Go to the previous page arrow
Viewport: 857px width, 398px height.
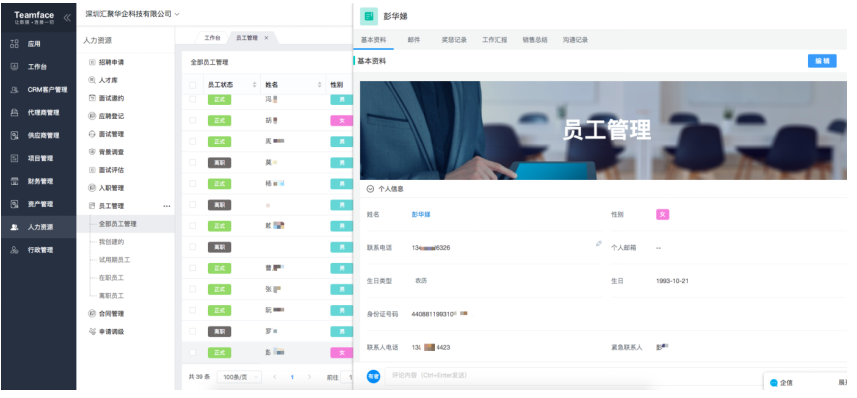[x=275, y=377]
